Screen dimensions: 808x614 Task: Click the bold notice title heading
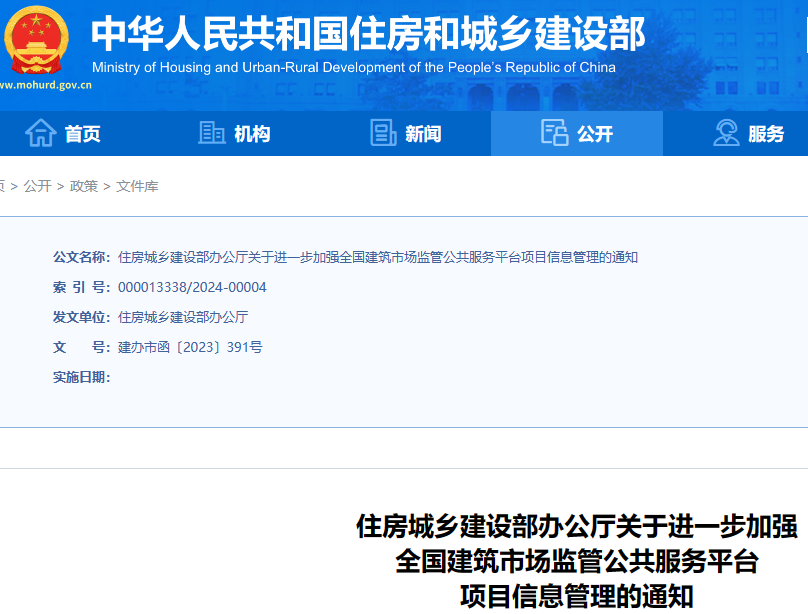(576, 560)
